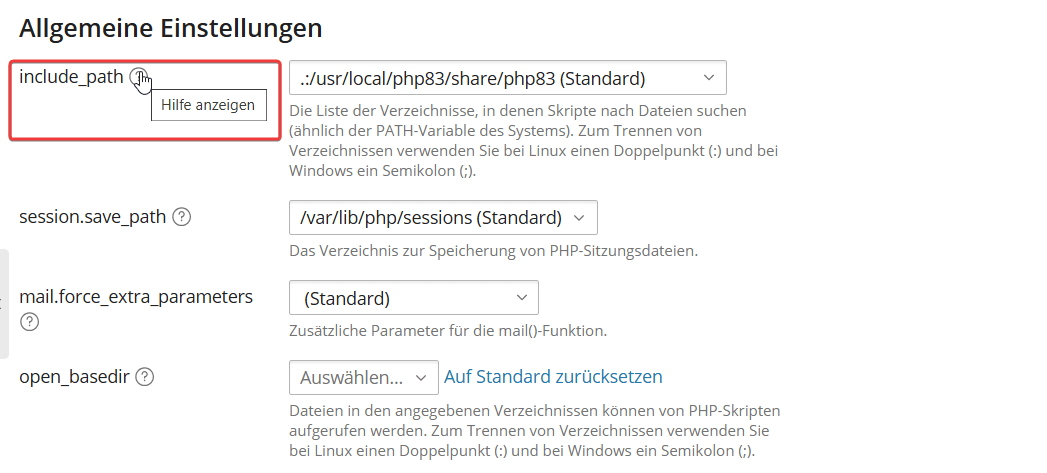
Task: Click the mail()-Funktion description text
Action: tap(447, 331)
